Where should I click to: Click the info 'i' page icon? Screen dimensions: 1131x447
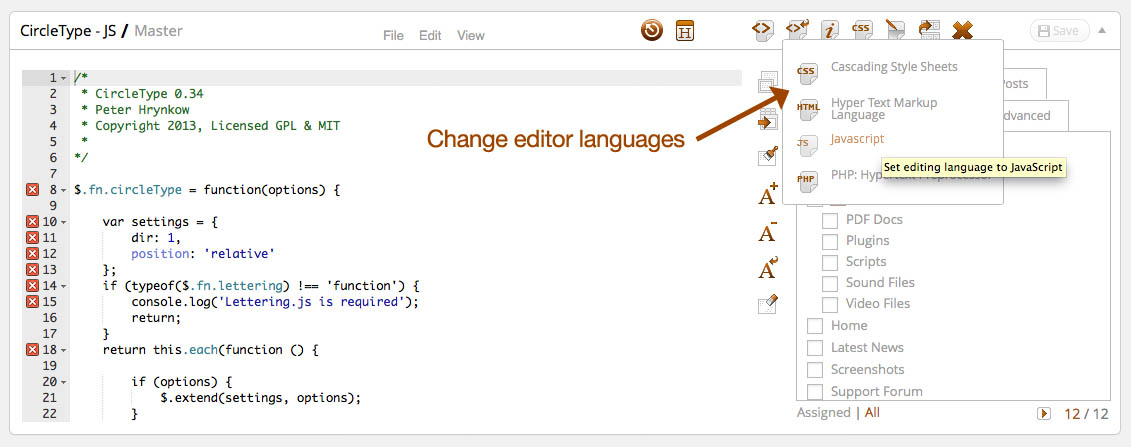pos(829,30)
